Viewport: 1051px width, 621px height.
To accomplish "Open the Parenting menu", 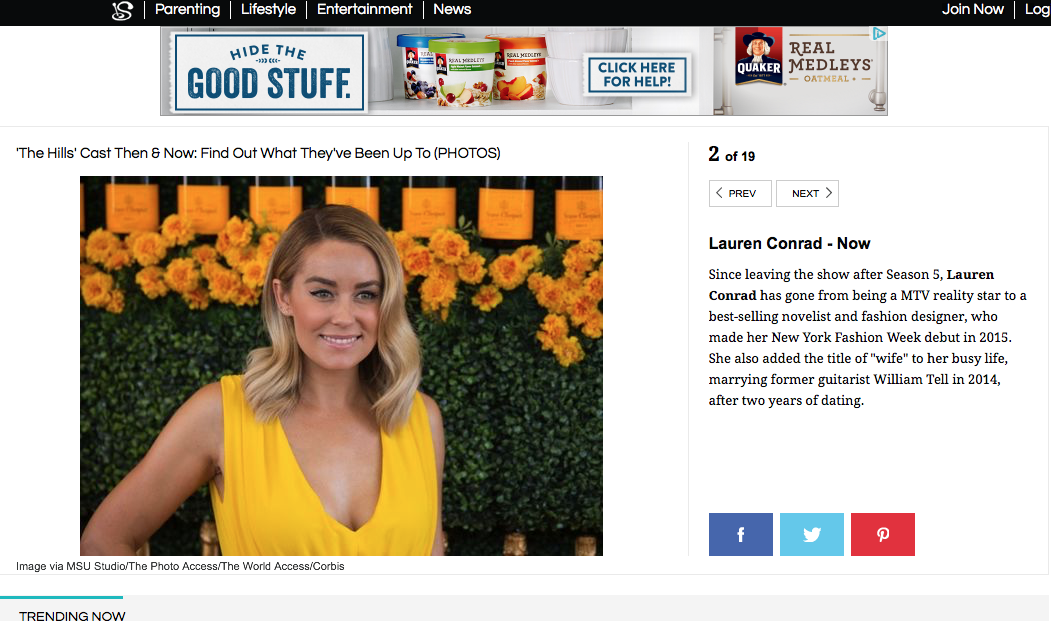I will (x=188, y=9).
